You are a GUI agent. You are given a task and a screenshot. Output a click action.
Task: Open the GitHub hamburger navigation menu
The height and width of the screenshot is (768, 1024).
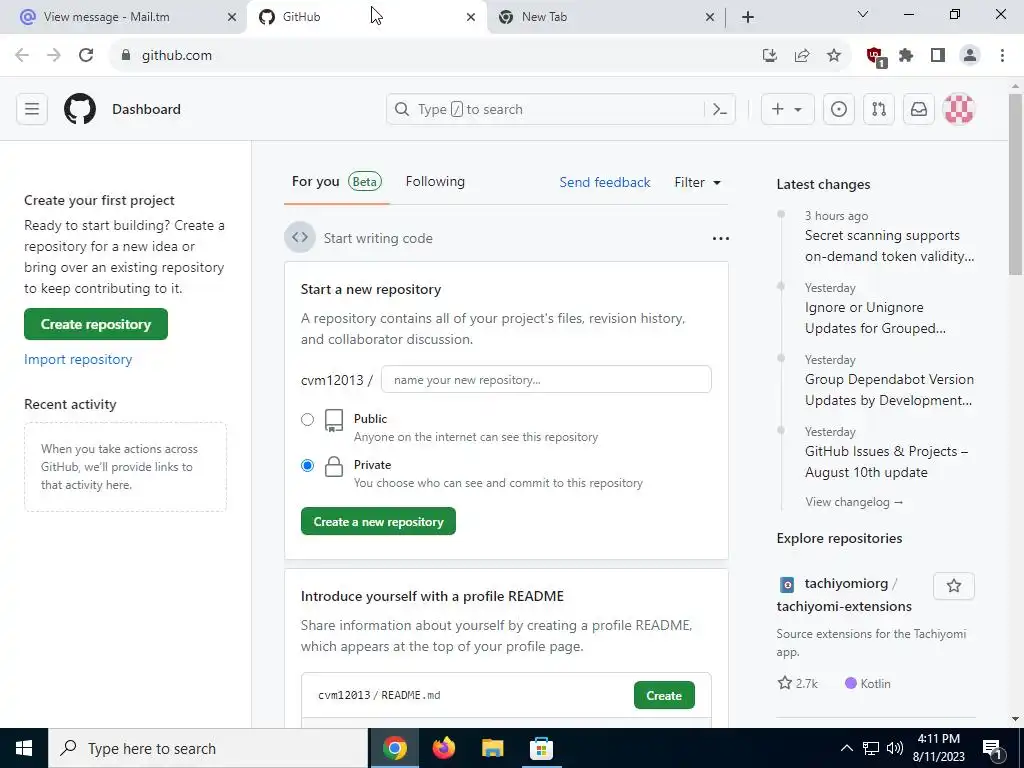click(x=32, y=109)
